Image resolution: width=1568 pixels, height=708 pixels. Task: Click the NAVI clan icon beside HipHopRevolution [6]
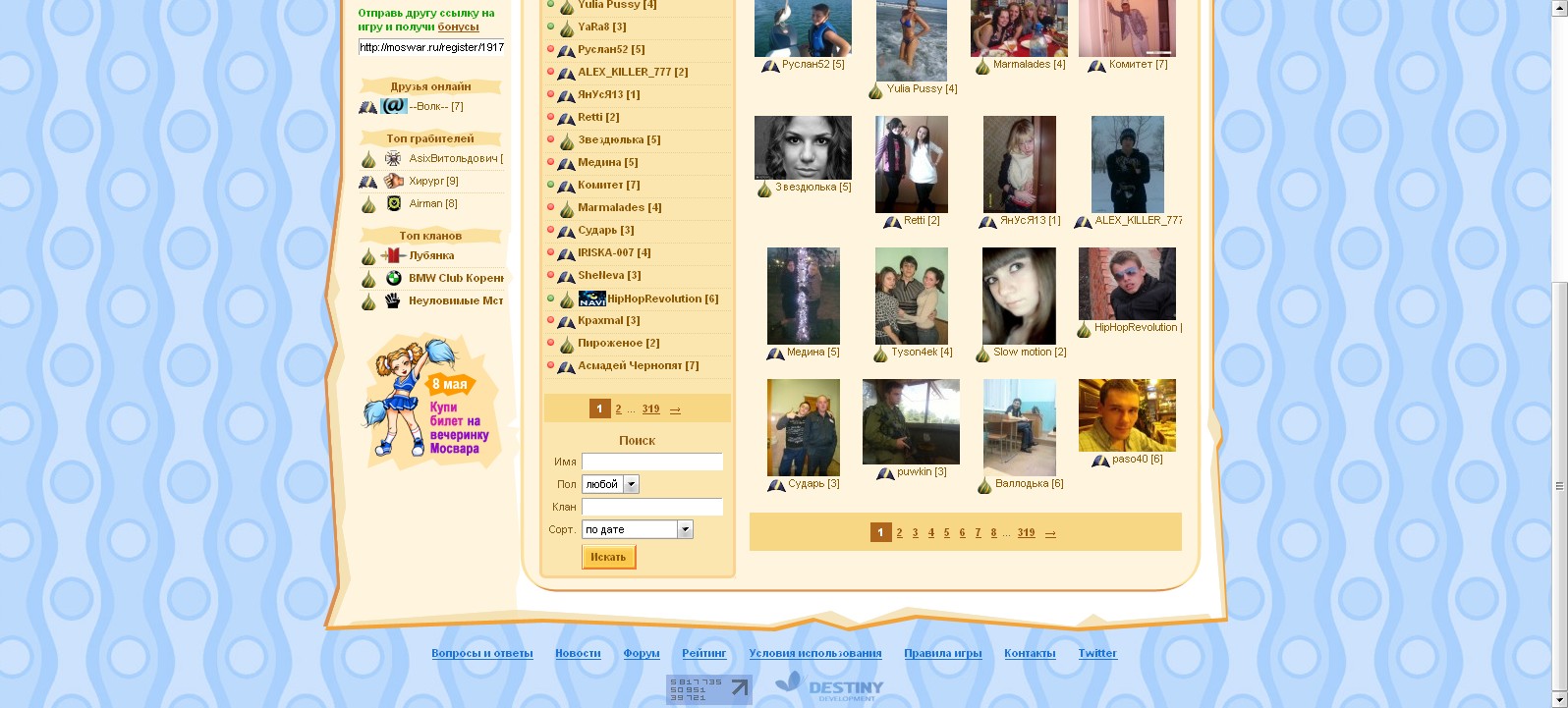pos(591,299)
